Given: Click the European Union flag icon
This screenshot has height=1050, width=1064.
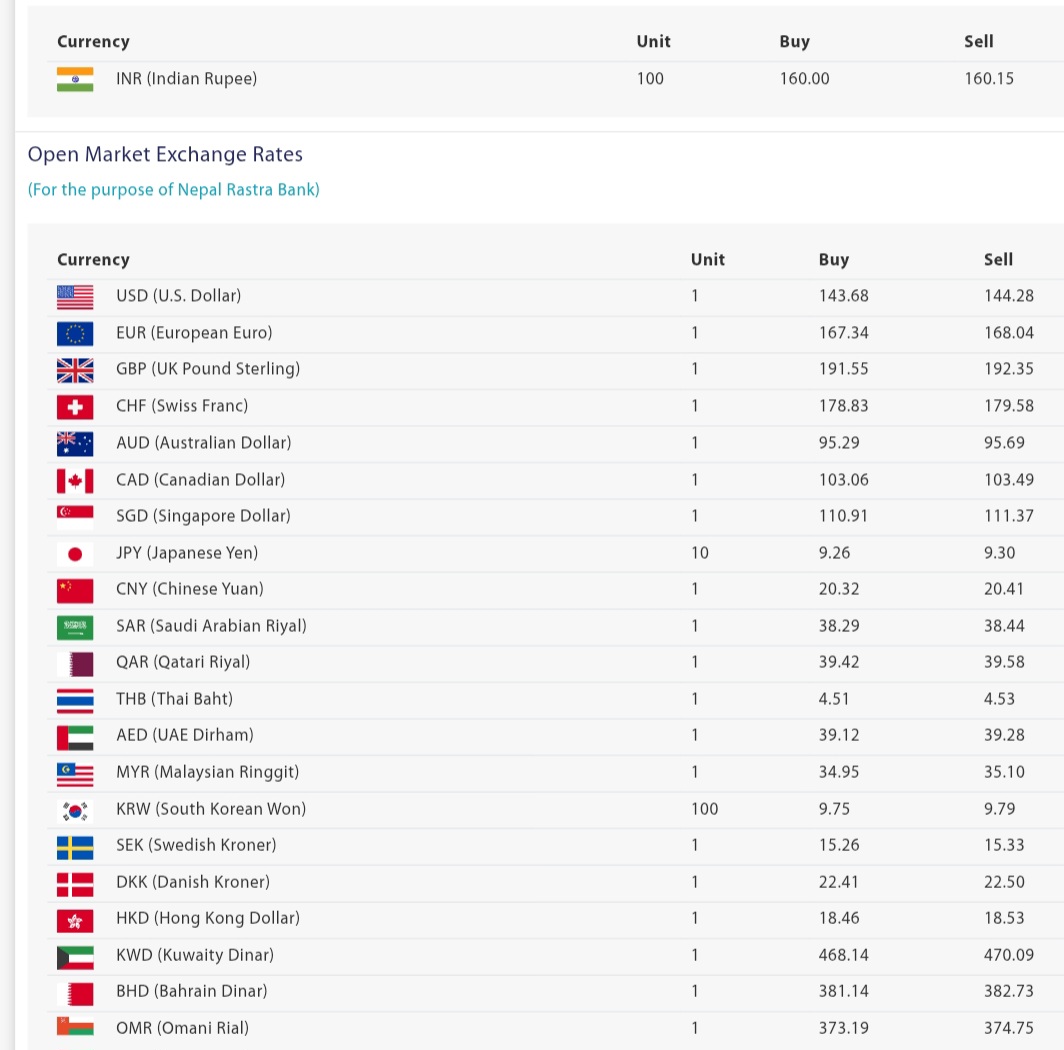Looking at the screenshot, I should click(x=75, y=333).
